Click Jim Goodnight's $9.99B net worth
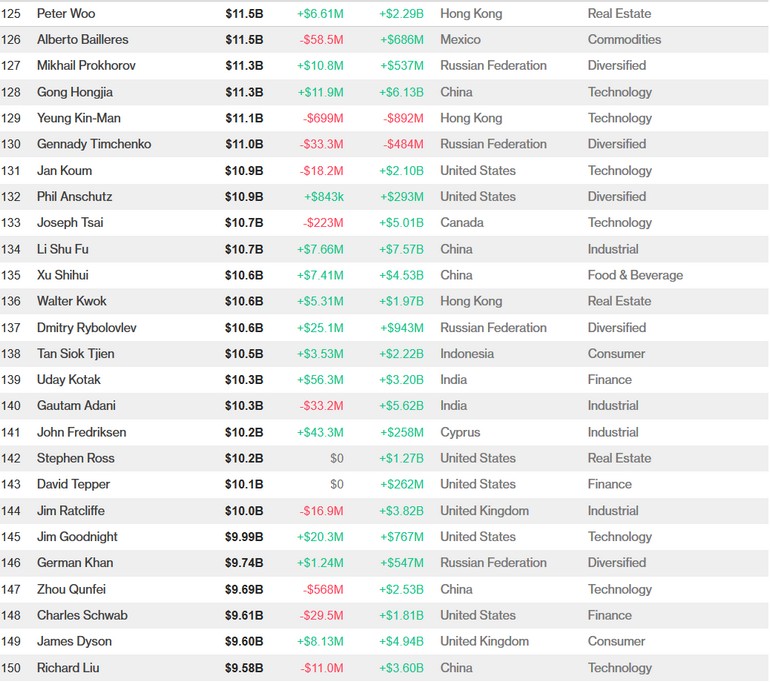 click(243, 537)
